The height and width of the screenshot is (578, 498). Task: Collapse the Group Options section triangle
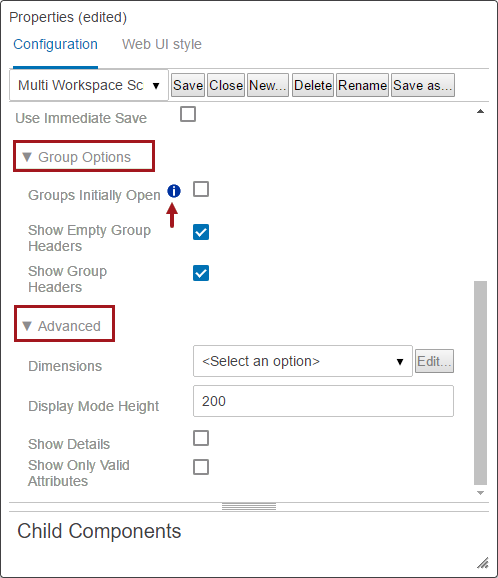tap(27, 157)
